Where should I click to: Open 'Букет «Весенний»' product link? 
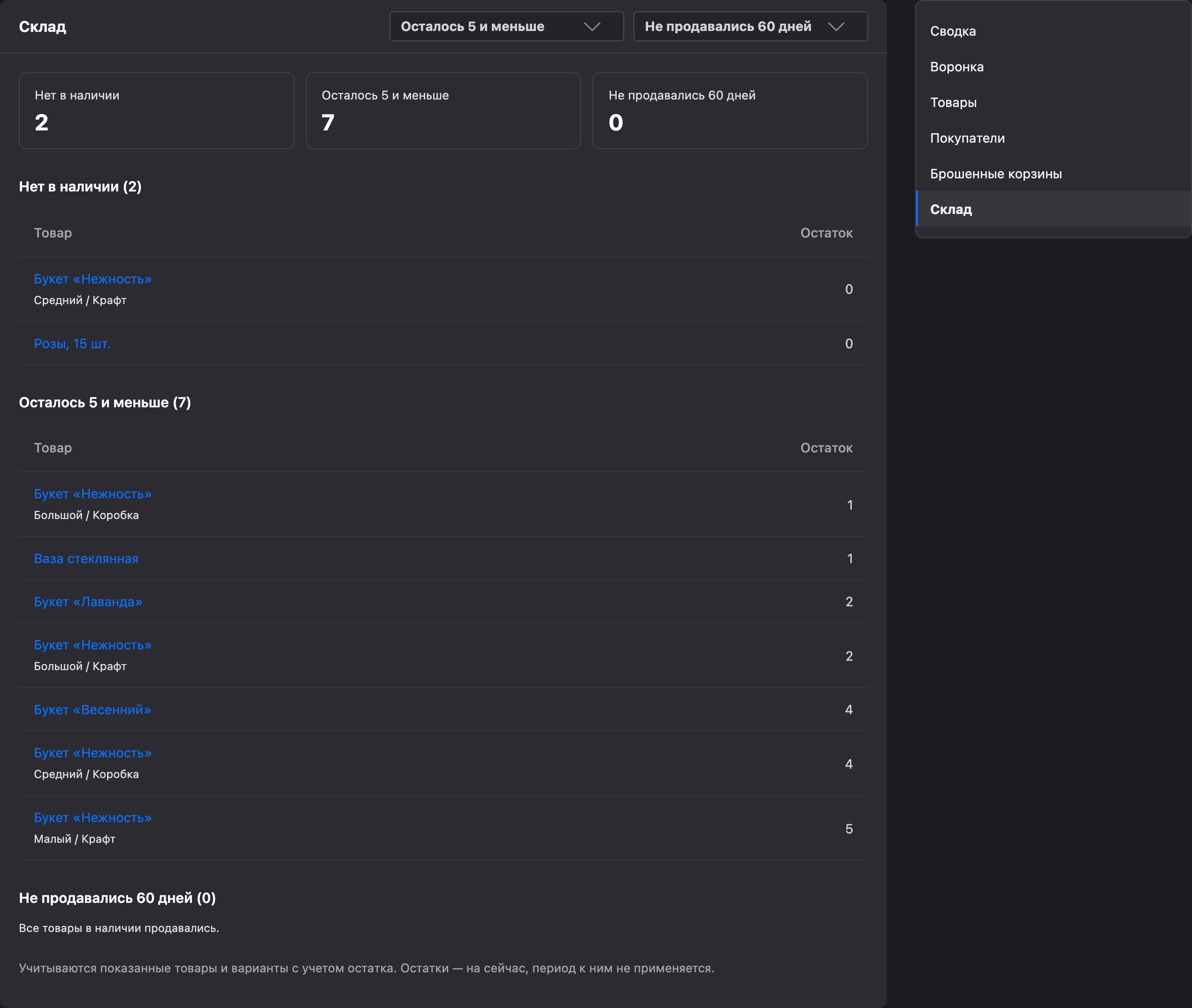click(x=92, y=710)
